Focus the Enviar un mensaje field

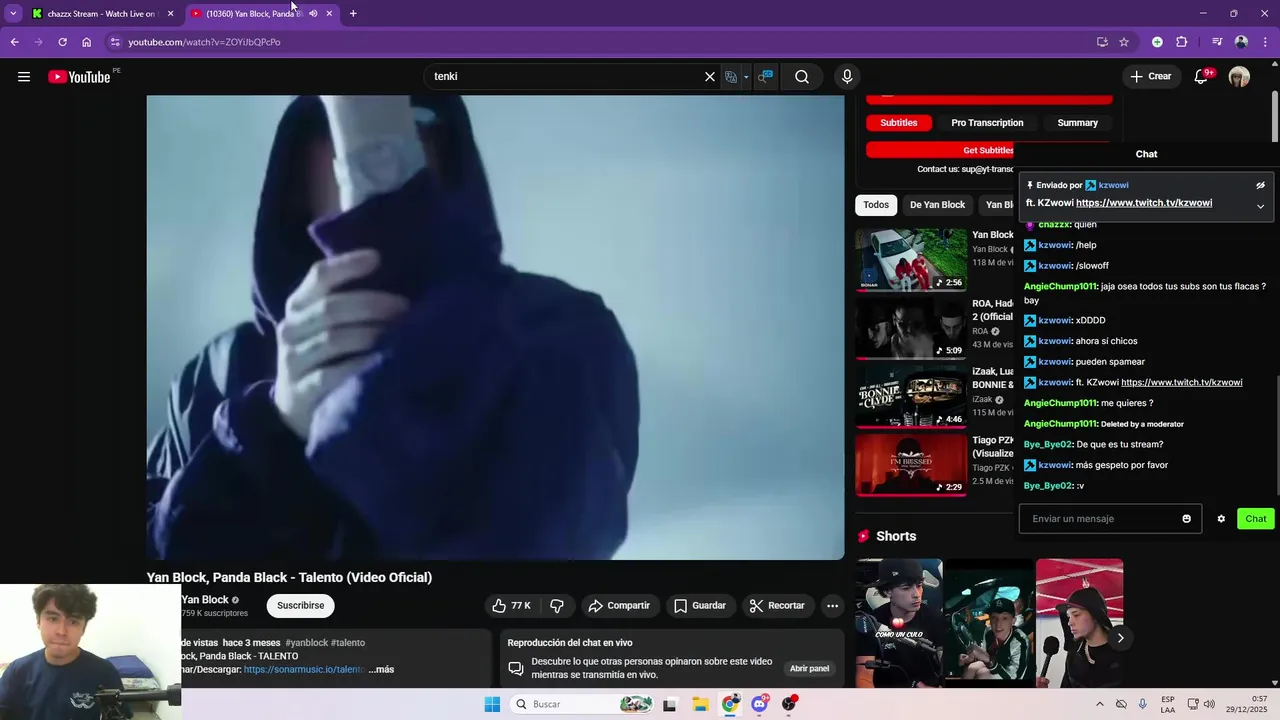[1102, 519]
